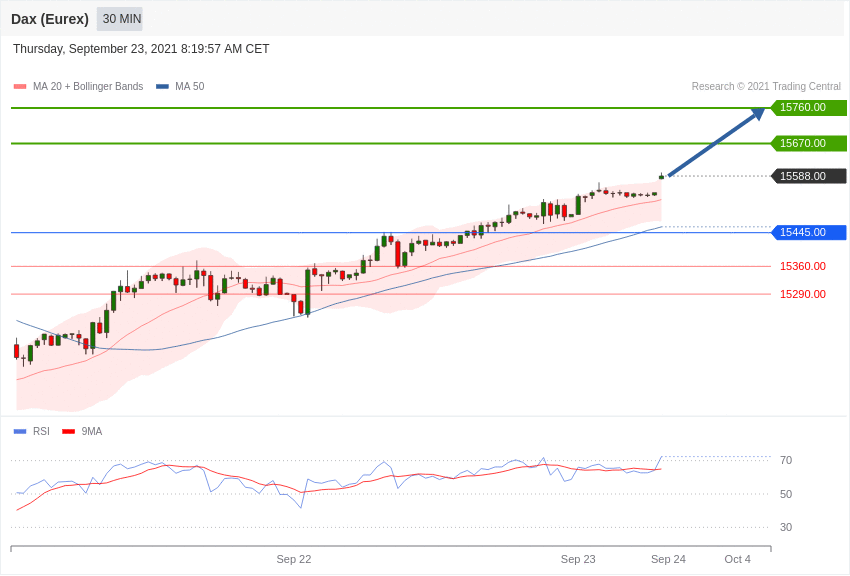850x576 pixels.
Task: Click the RSI legend label
Action: (41, 431)
